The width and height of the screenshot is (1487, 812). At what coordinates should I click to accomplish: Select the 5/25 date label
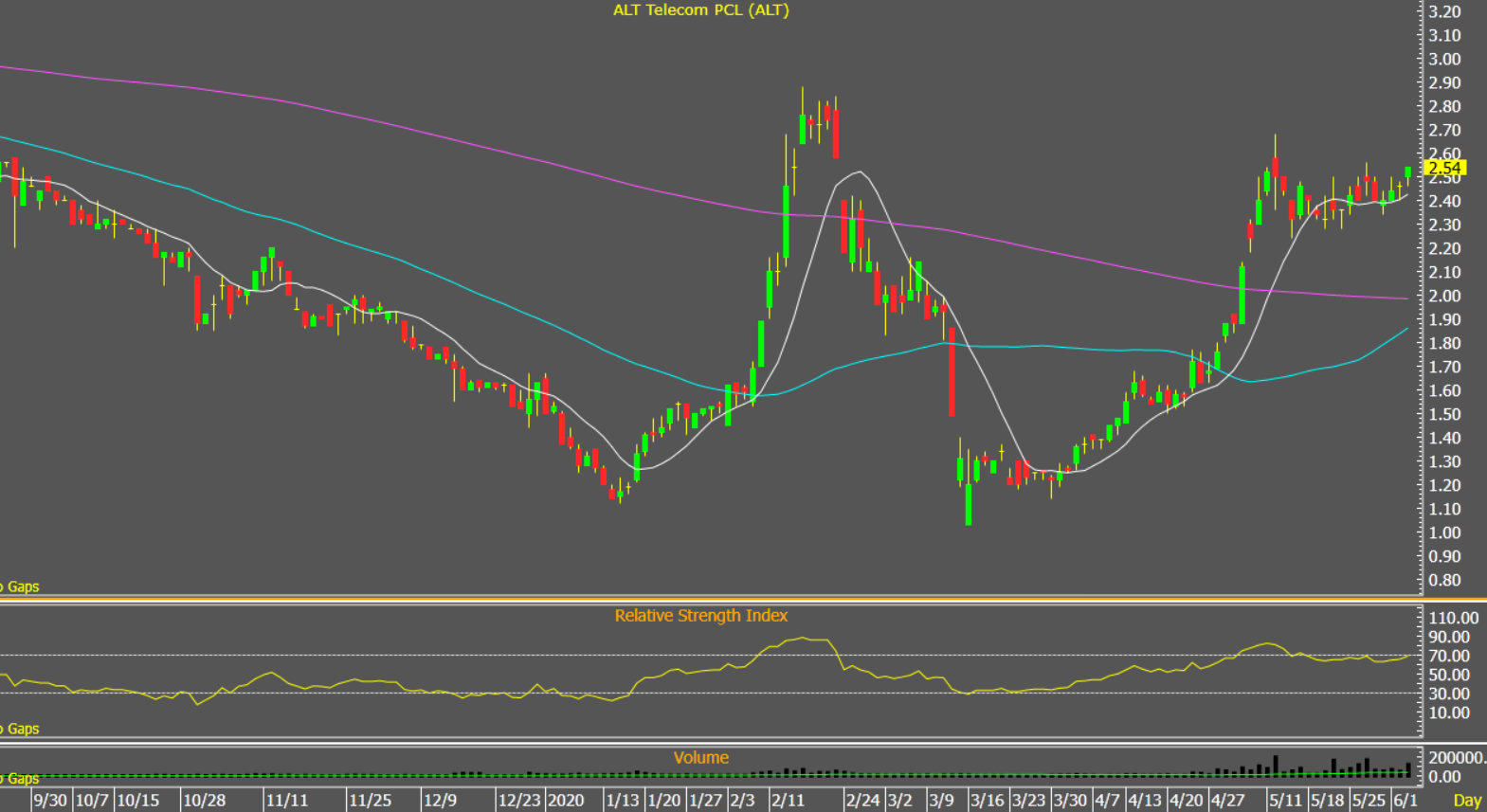[1370, 801]
